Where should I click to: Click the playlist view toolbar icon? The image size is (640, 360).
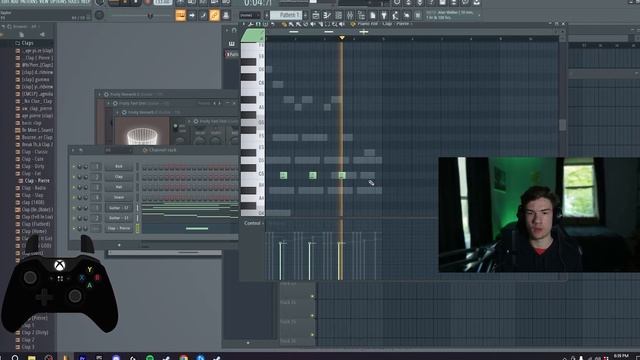[316, 16]
